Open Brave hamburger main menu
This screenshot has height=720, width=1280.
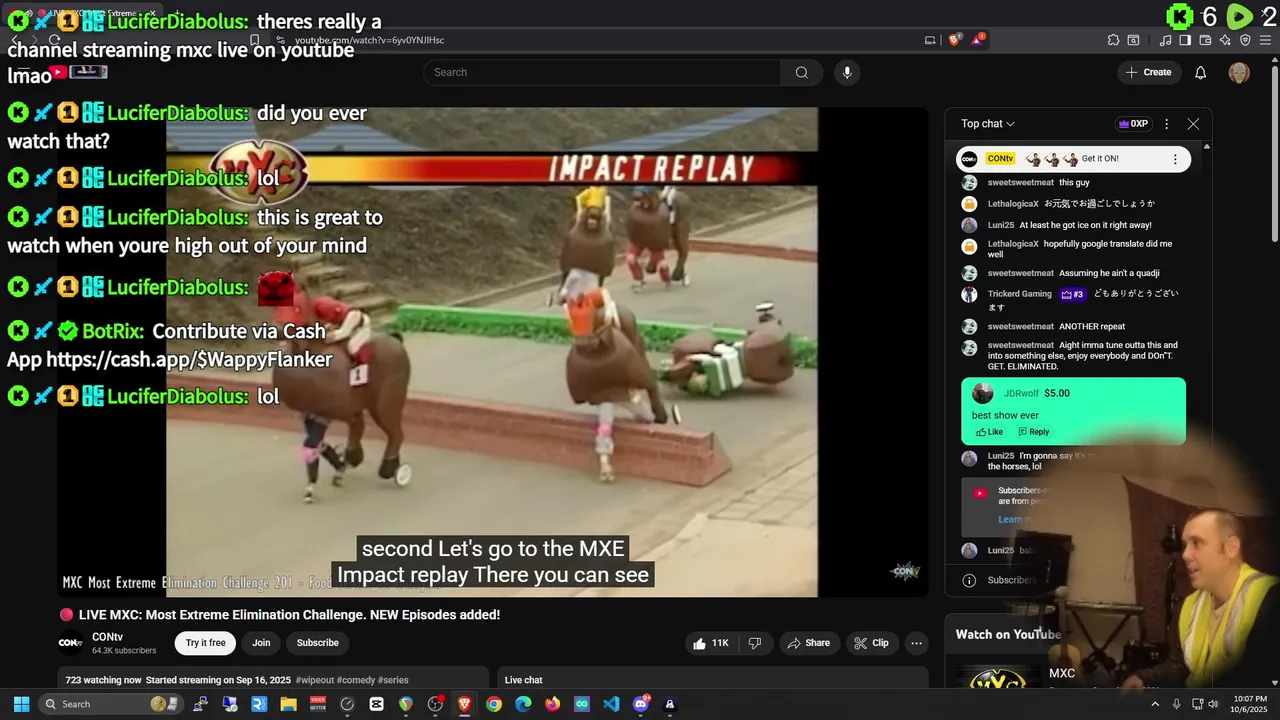[x=1265, y=40]
